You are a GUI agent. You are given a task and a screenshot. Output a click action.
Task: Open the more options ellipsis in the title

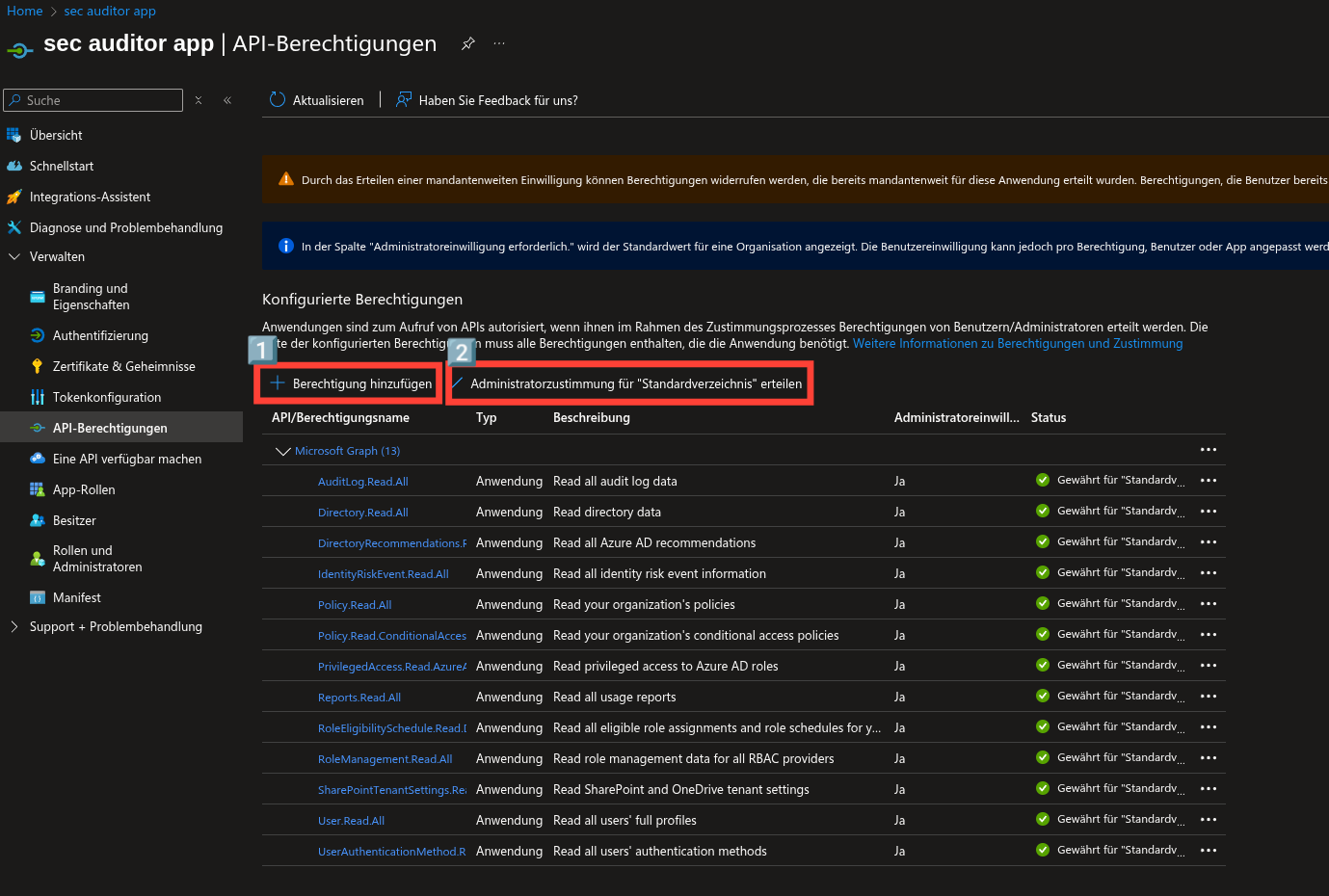coord(499,43)
